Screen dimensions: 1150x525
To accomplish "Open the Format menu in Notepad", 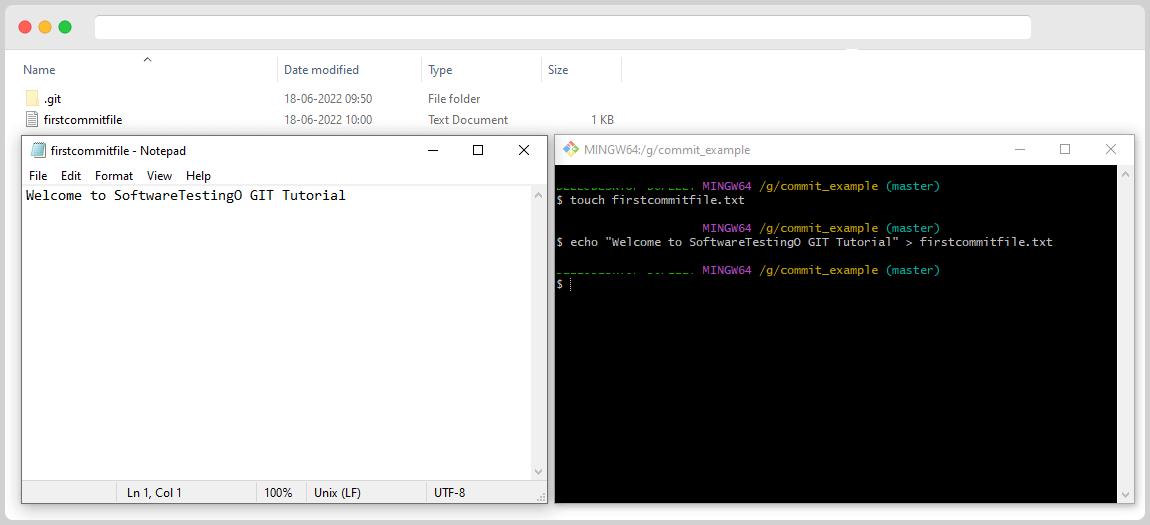I will 114,176.
